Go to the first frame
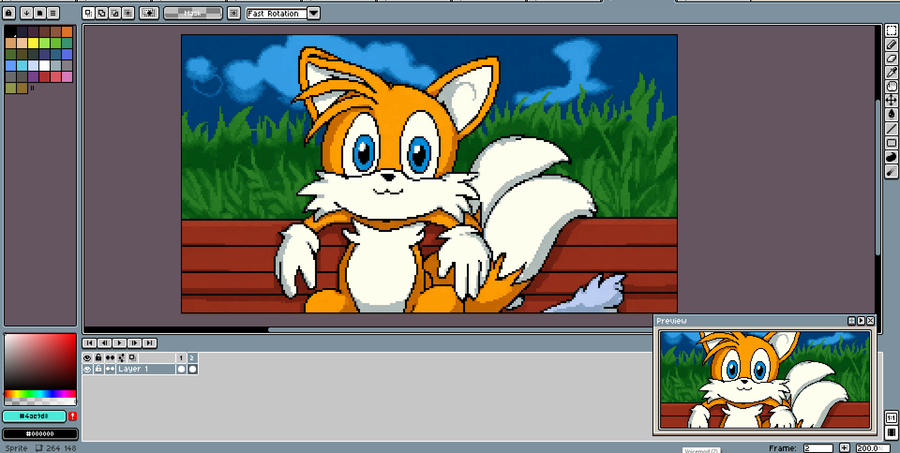Screen dimensions: 900x453 click(x=89, y=343)
